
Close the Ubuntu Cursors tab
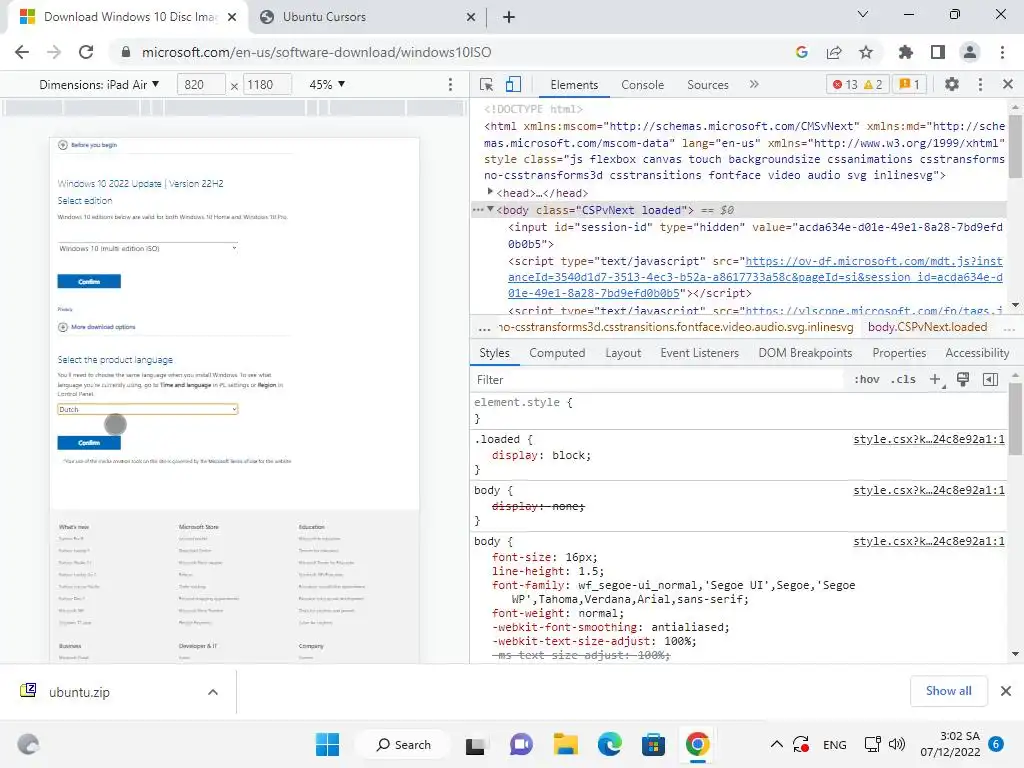click(x=471, y=18)
